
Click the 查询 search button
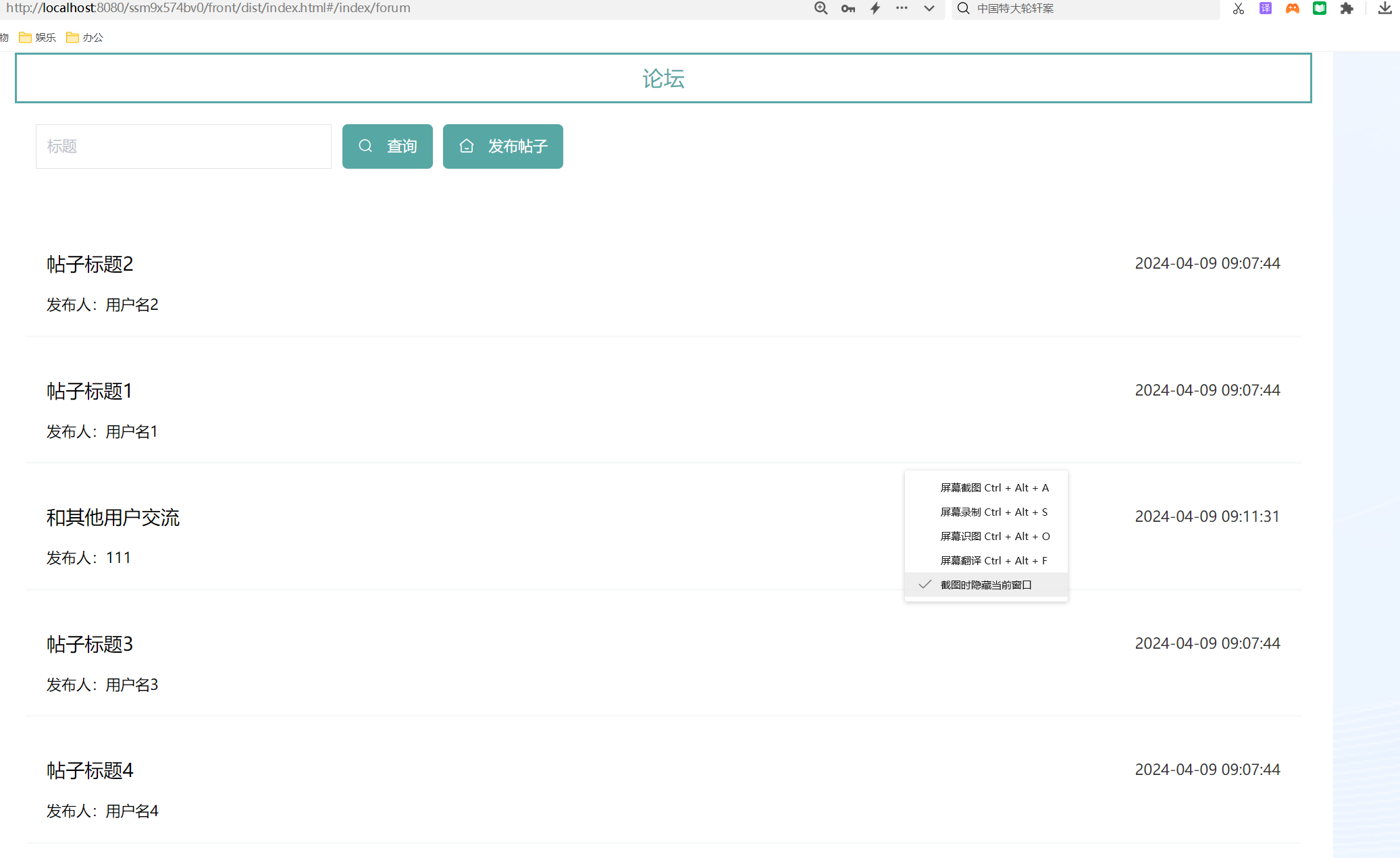click(387, 146)
